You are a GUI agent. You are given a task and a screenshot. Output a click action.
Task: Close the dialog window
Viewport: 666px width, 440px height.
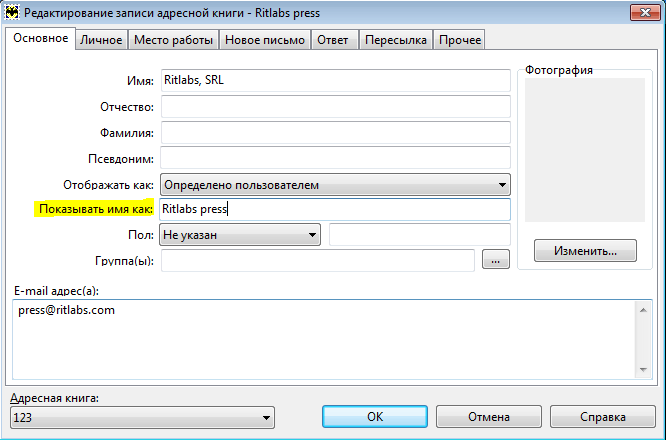pos(645,12)
